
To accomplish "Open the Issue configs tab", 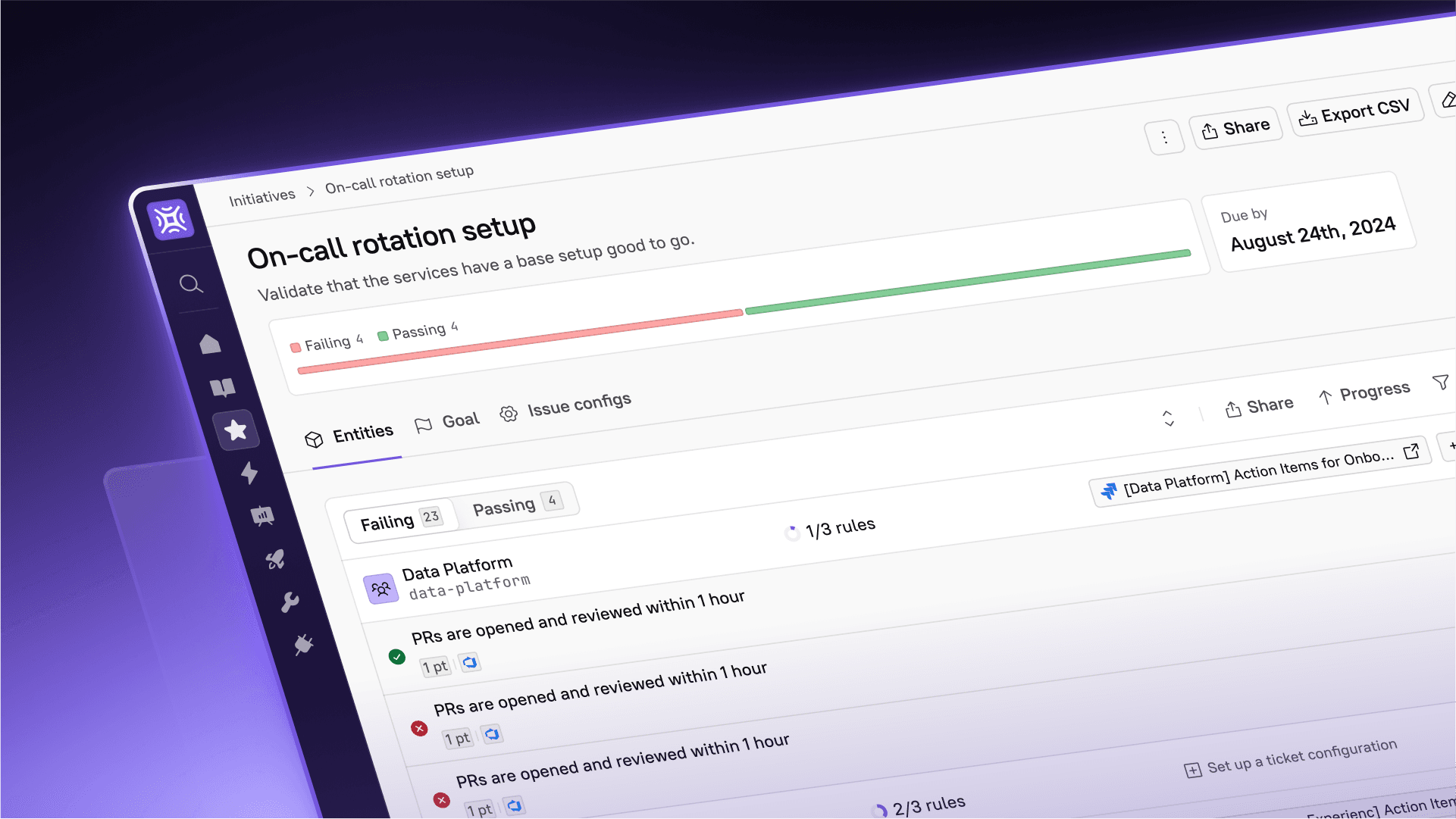I will click(x=565, y=406).
